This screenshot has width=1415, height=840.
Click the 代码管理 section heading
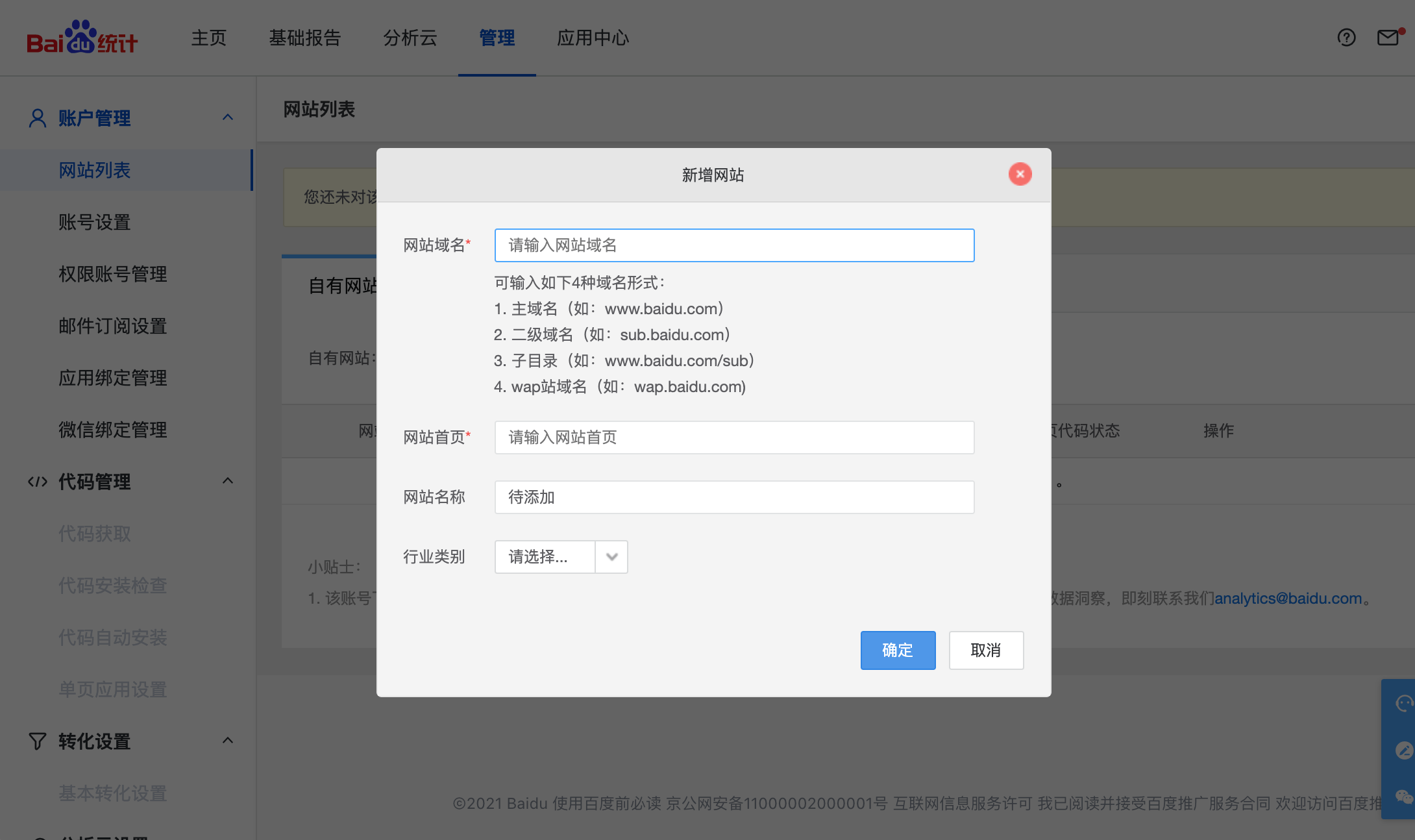95,482
